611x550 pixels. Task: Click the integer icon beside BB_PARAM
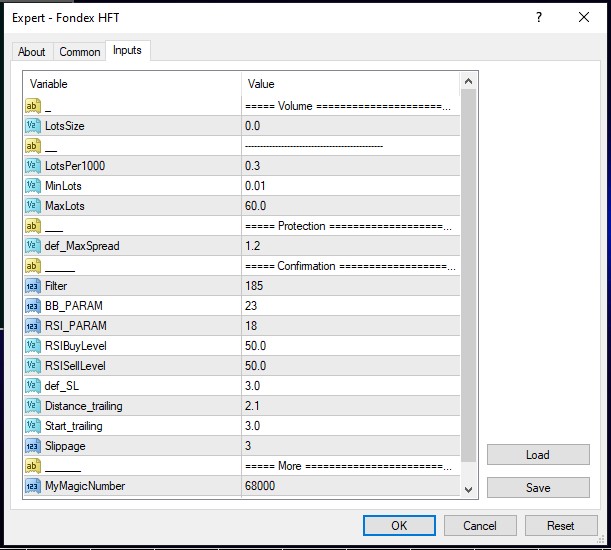(33, 306)
